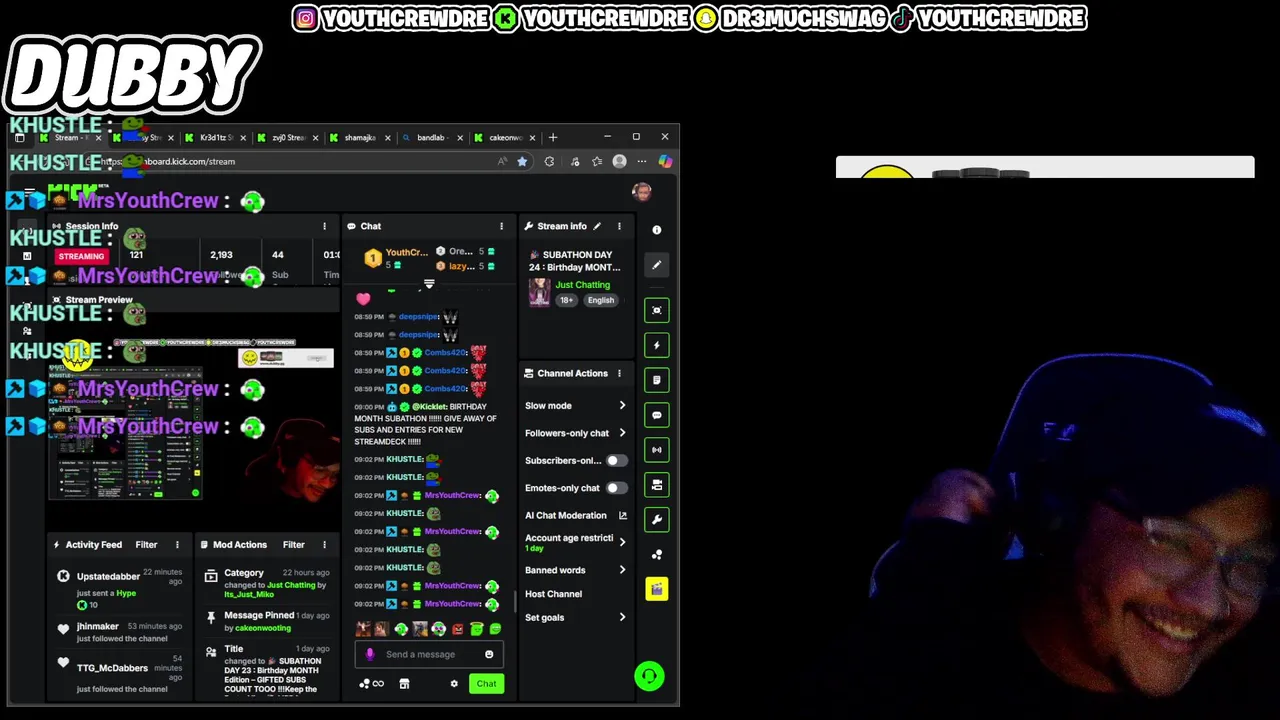This screenshot has height=720, width=1280.
Task: Expand Set goals option
Action: pyautogui.click(x=622, y=617)
